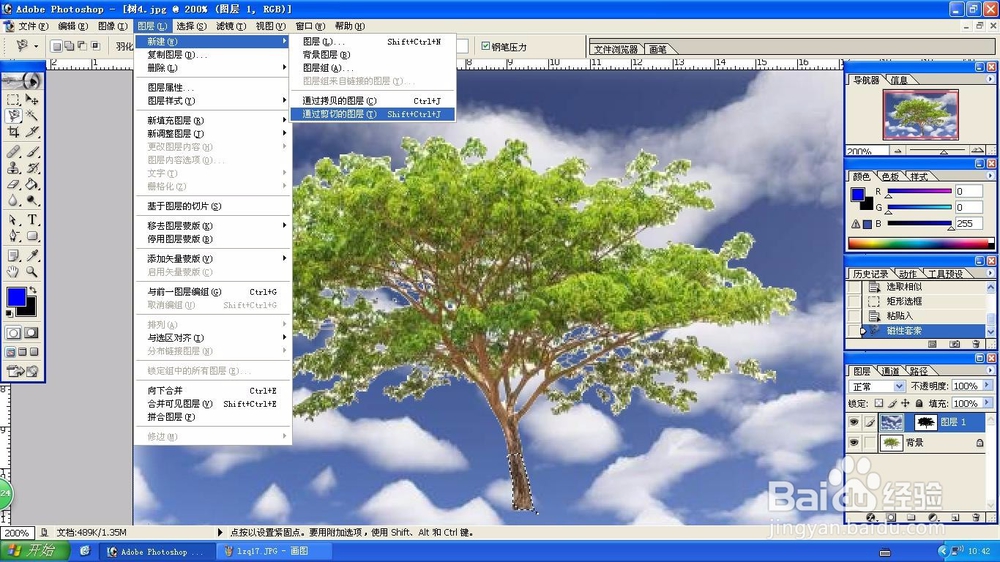Image resolution: width=1000 pixels, height=562 pixels.
Task: Switch to Standard edit mode
Action: point(13,333)
